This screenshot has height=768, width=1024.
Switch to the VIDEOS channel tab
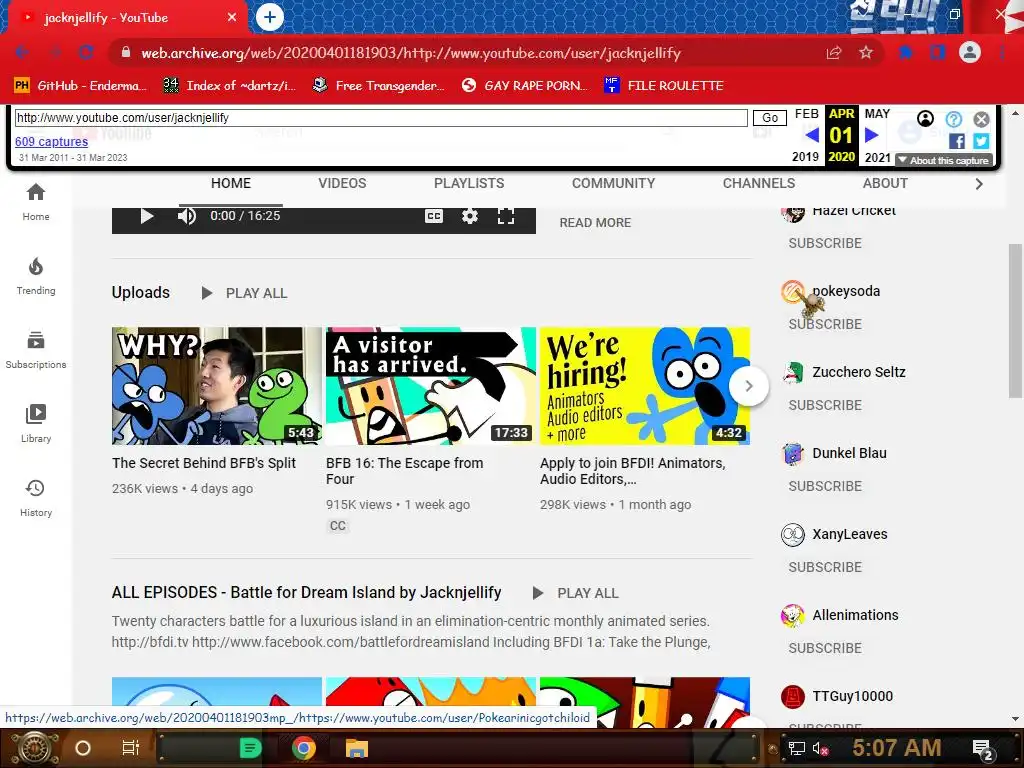point(342,184)
